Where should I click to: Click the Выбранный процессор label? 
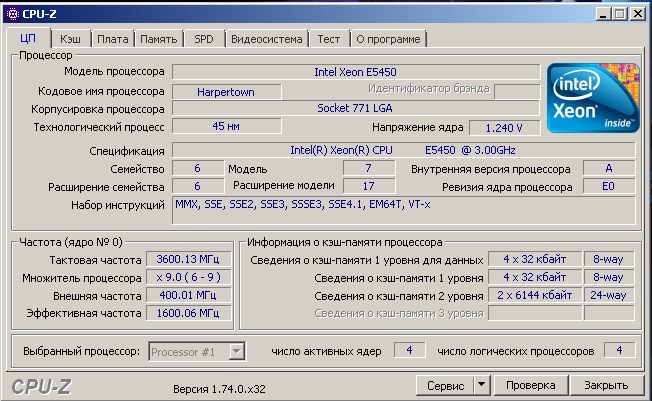(82, 351)
